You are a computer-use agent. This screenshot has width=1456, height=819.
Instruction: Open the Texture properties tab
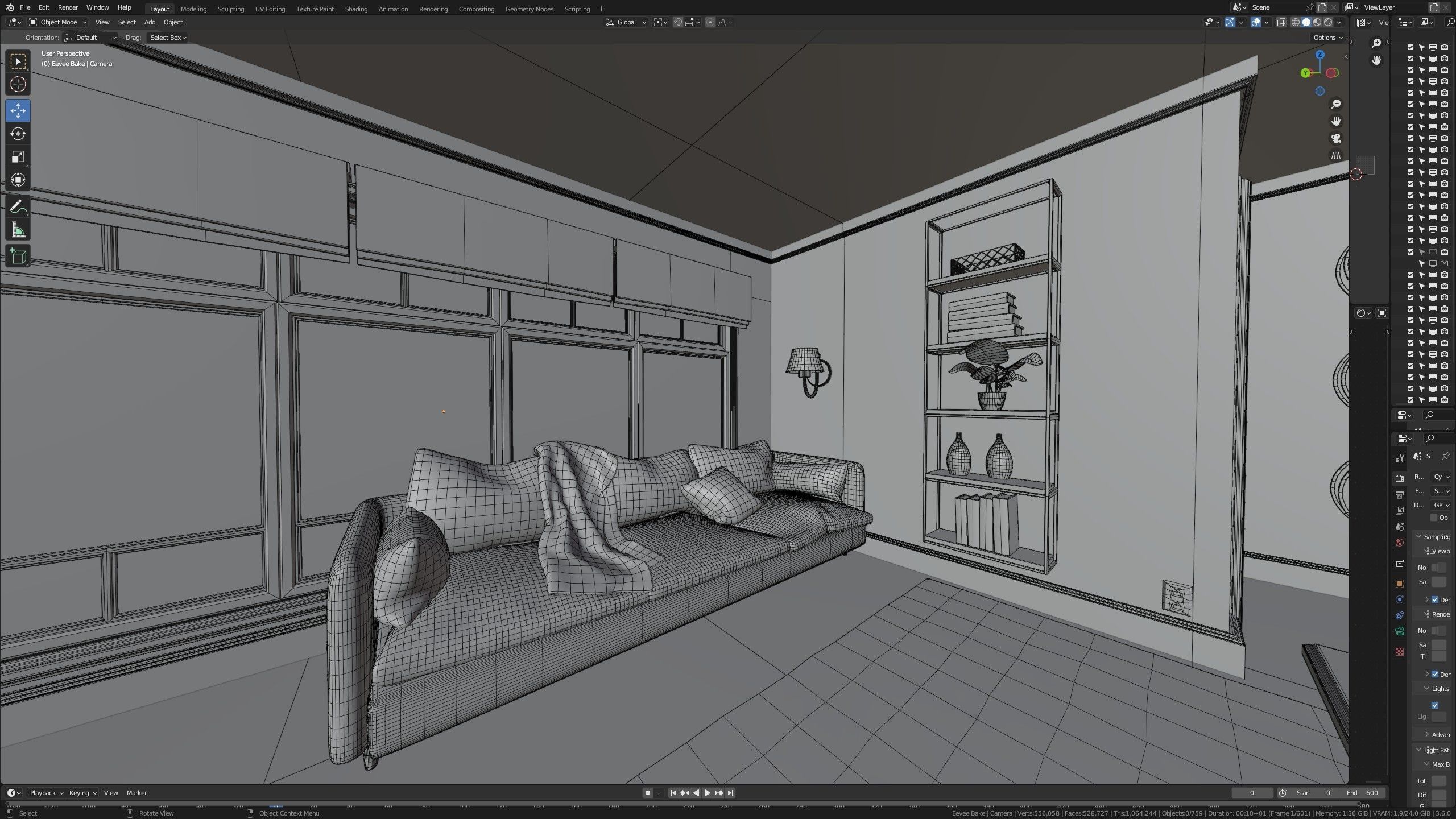[x=1400, y=652]
